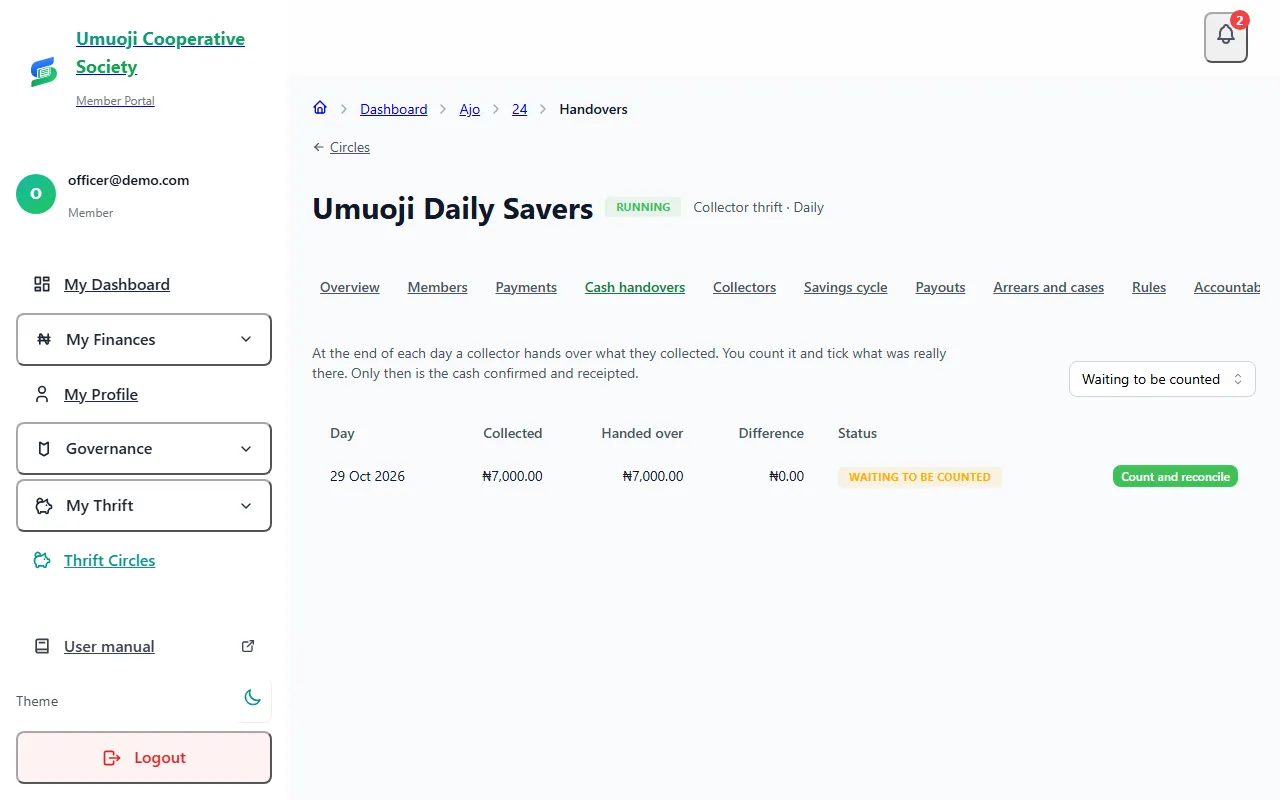Click the external link icon for User manual
The width and height of the screenshot is (1280, 800).
(x=248, y=646)
